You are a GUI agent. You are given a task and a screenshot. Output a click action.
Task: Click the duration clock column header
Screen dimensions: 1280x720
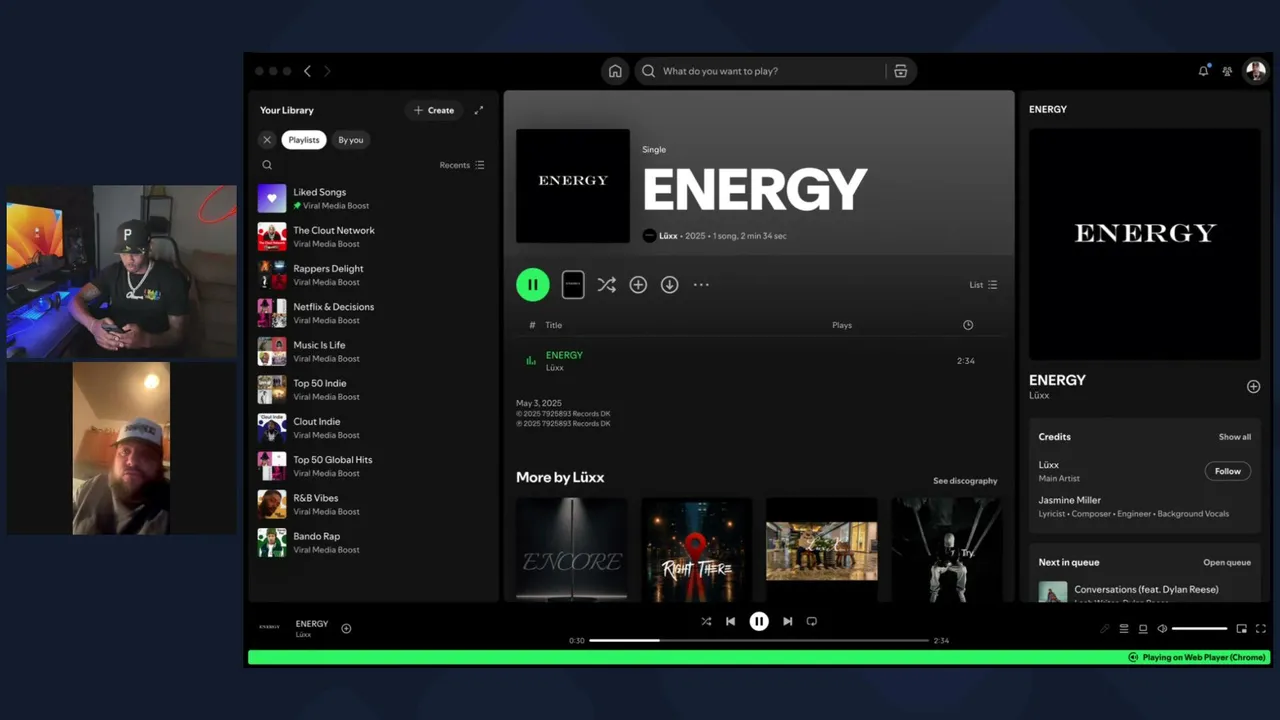click(x=968, y=325)
